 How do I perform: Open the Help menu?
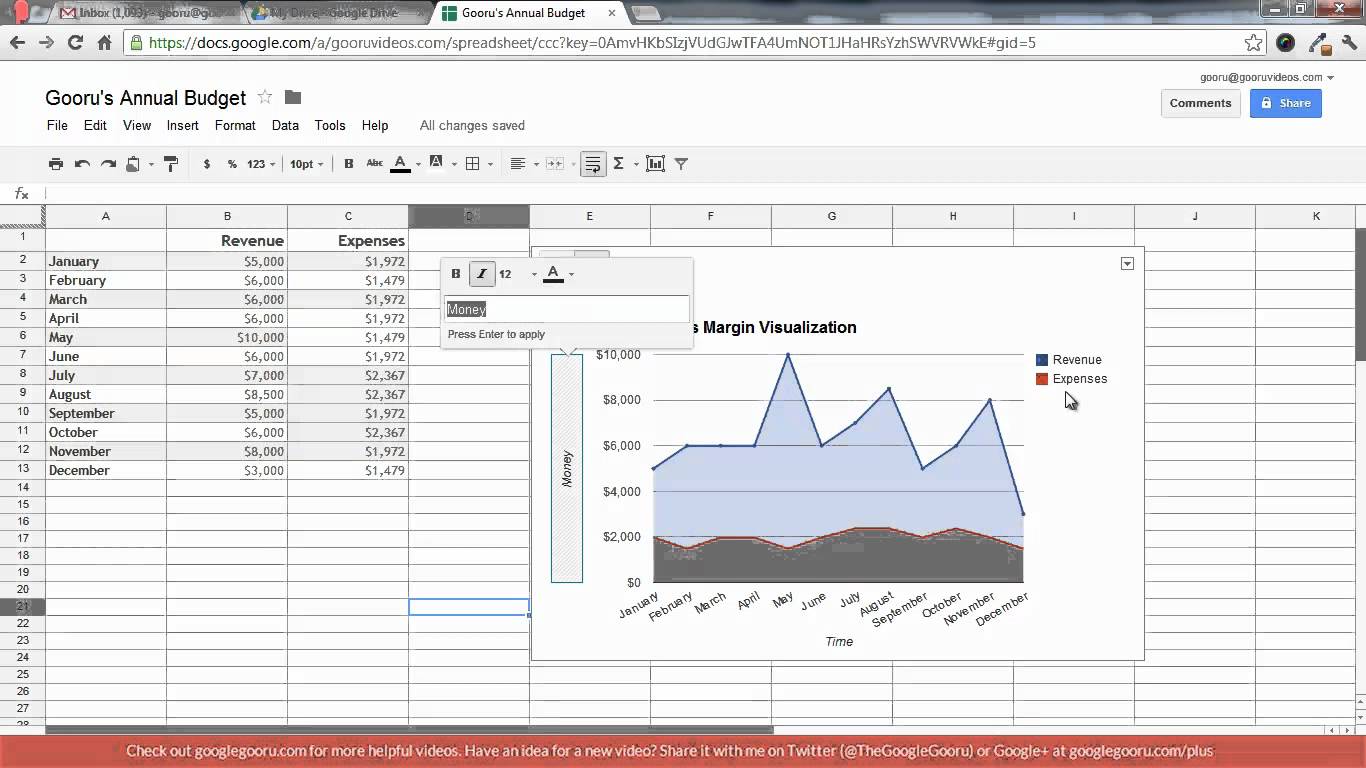pos(375,125)
